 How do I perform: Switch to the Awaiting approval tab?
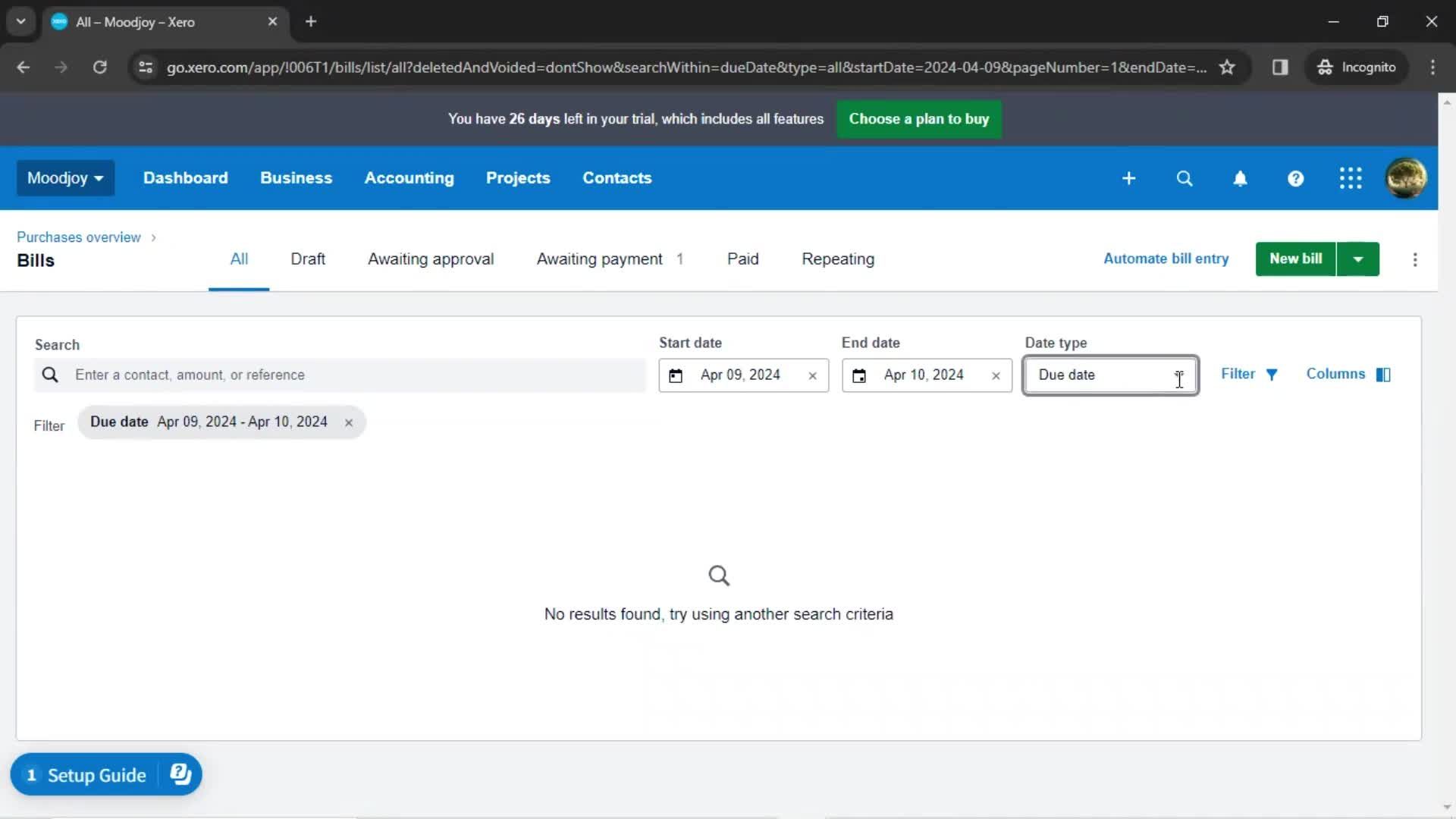coord(431,259)
